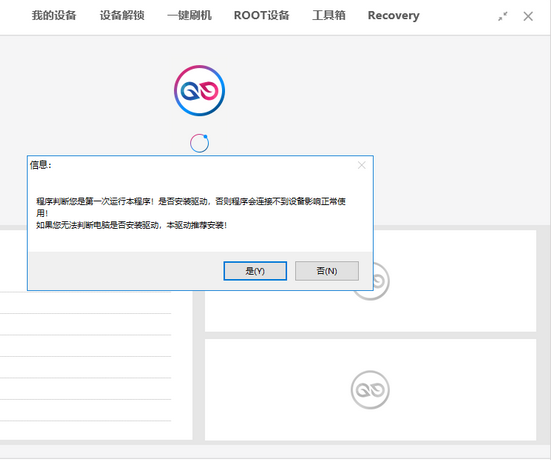Click the 是(Y) button to install driver
The width and height of the screenshot is (556, 460).
point(255,271)
